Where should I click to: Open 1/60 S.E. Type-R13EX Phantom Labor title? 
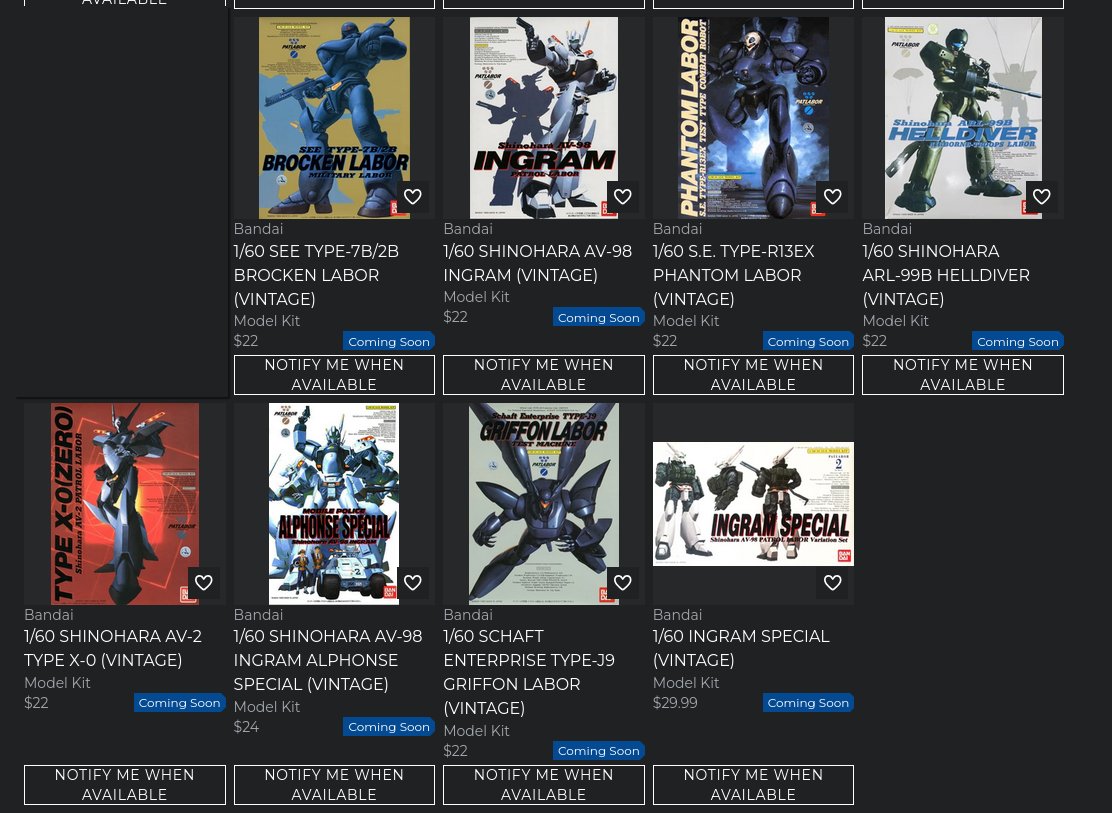(734, 275)
